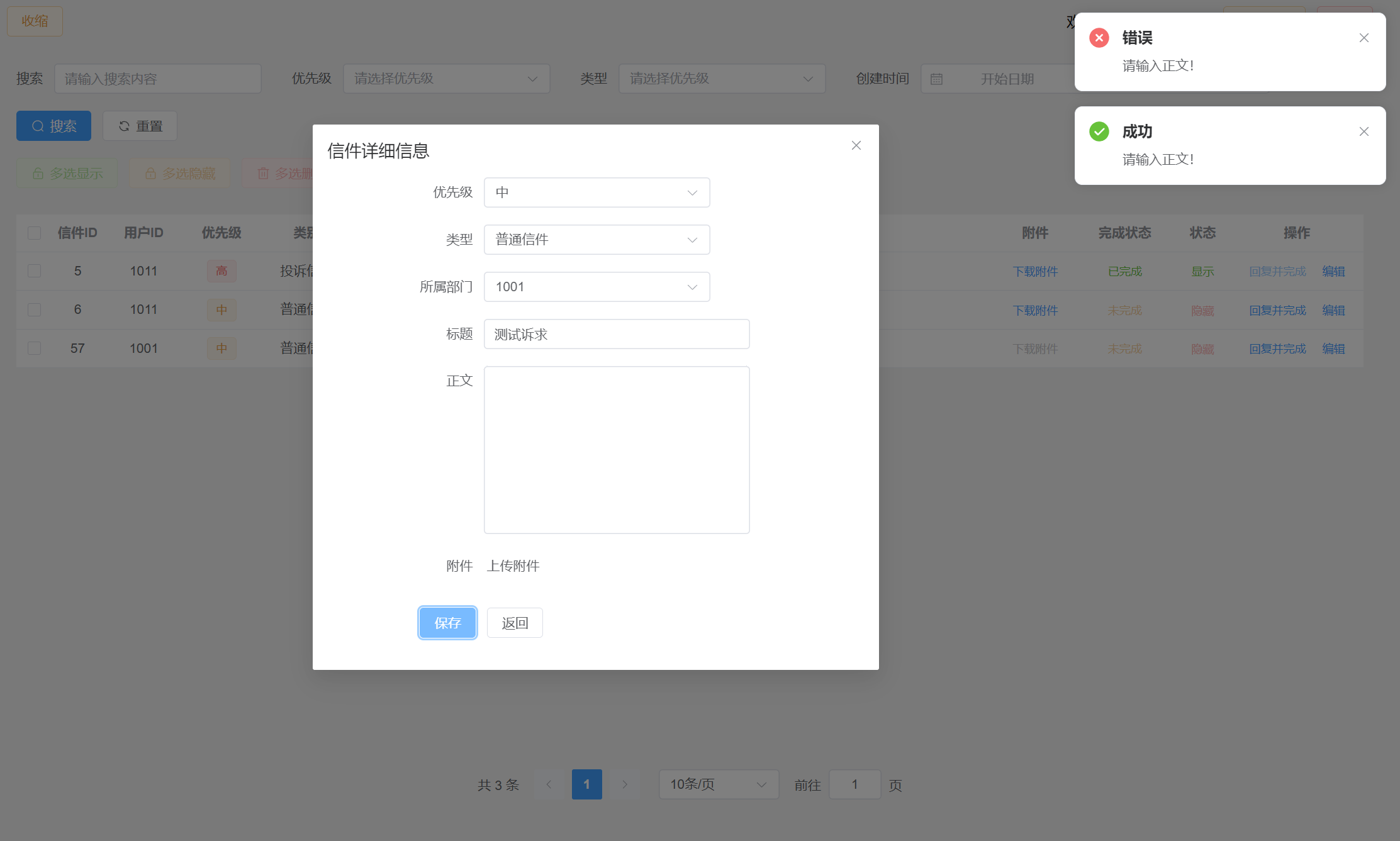Open the 10条/页 page size selector
This screenshot has height=841, width=1400.
click(x=718, y=784)
